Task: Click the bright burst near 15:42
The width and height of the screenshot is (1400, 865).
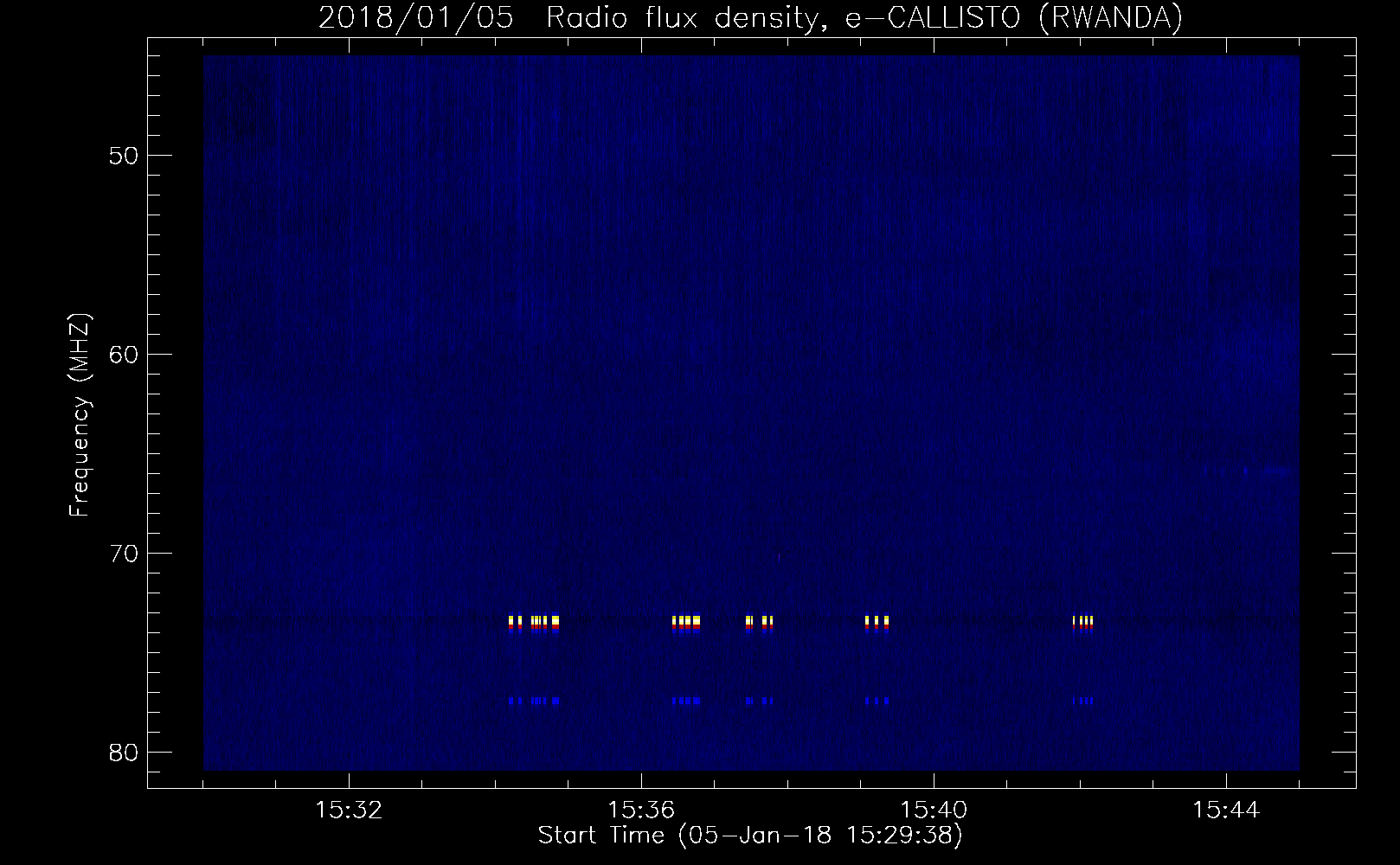Action: point(1082,624)
